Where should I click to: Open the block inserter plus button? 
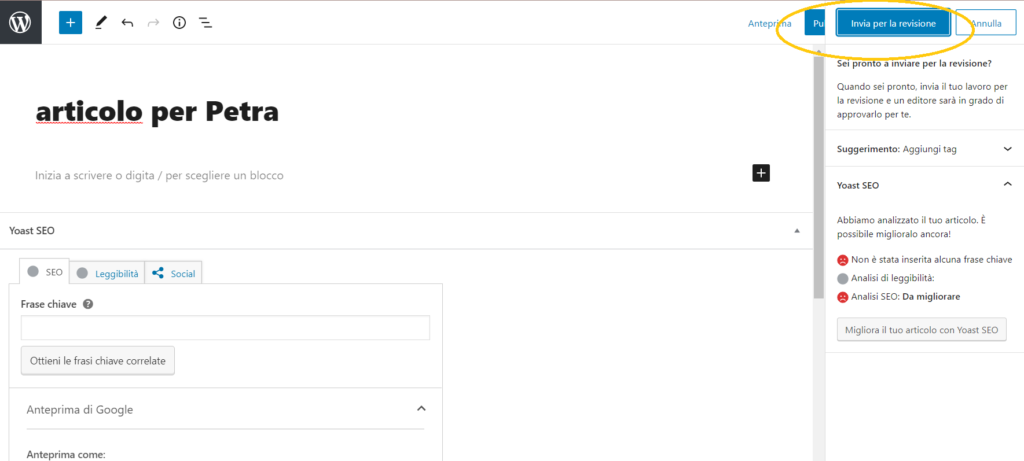pyautogui.click(x=71, y=23)
